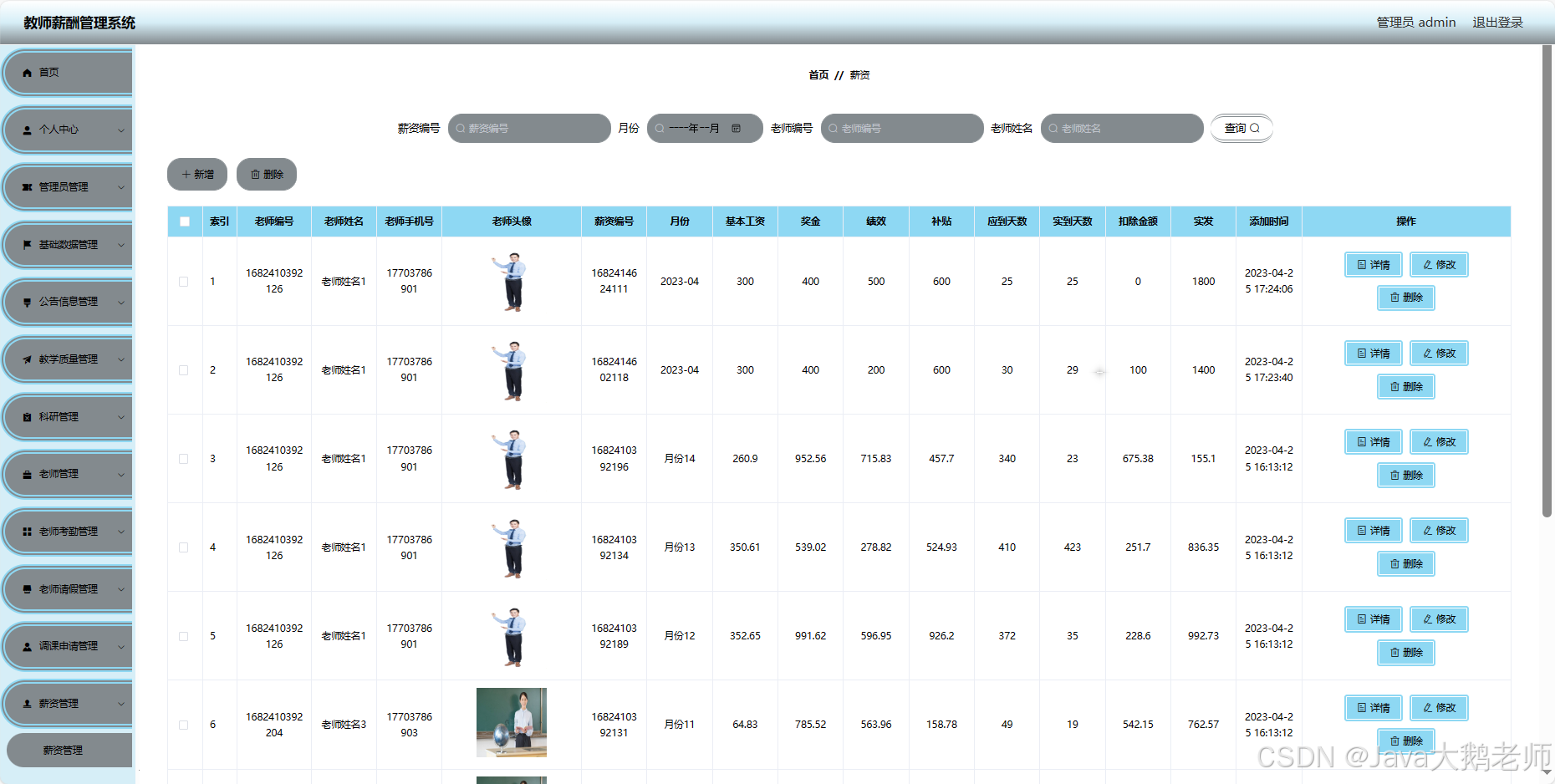The height and width of the screenshot is (784, 1555).
Task: Click the 首页 breadcrumb link
Action: click(x=818, y=75)
